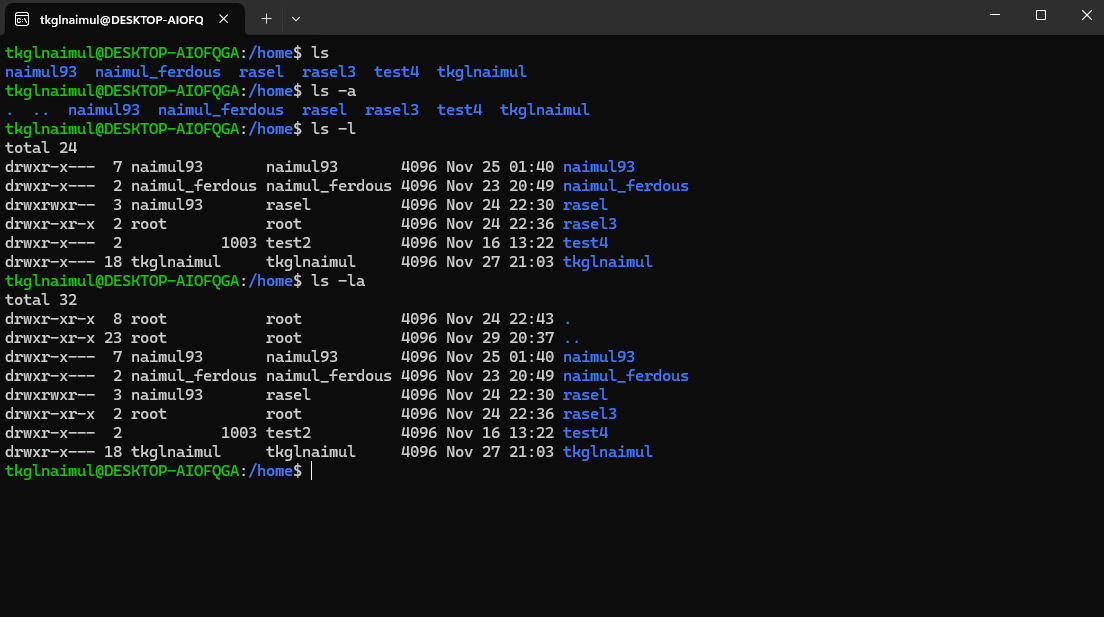1104x617 pixels.
Task: Click the "total 24" line
Action: (41, 148)
